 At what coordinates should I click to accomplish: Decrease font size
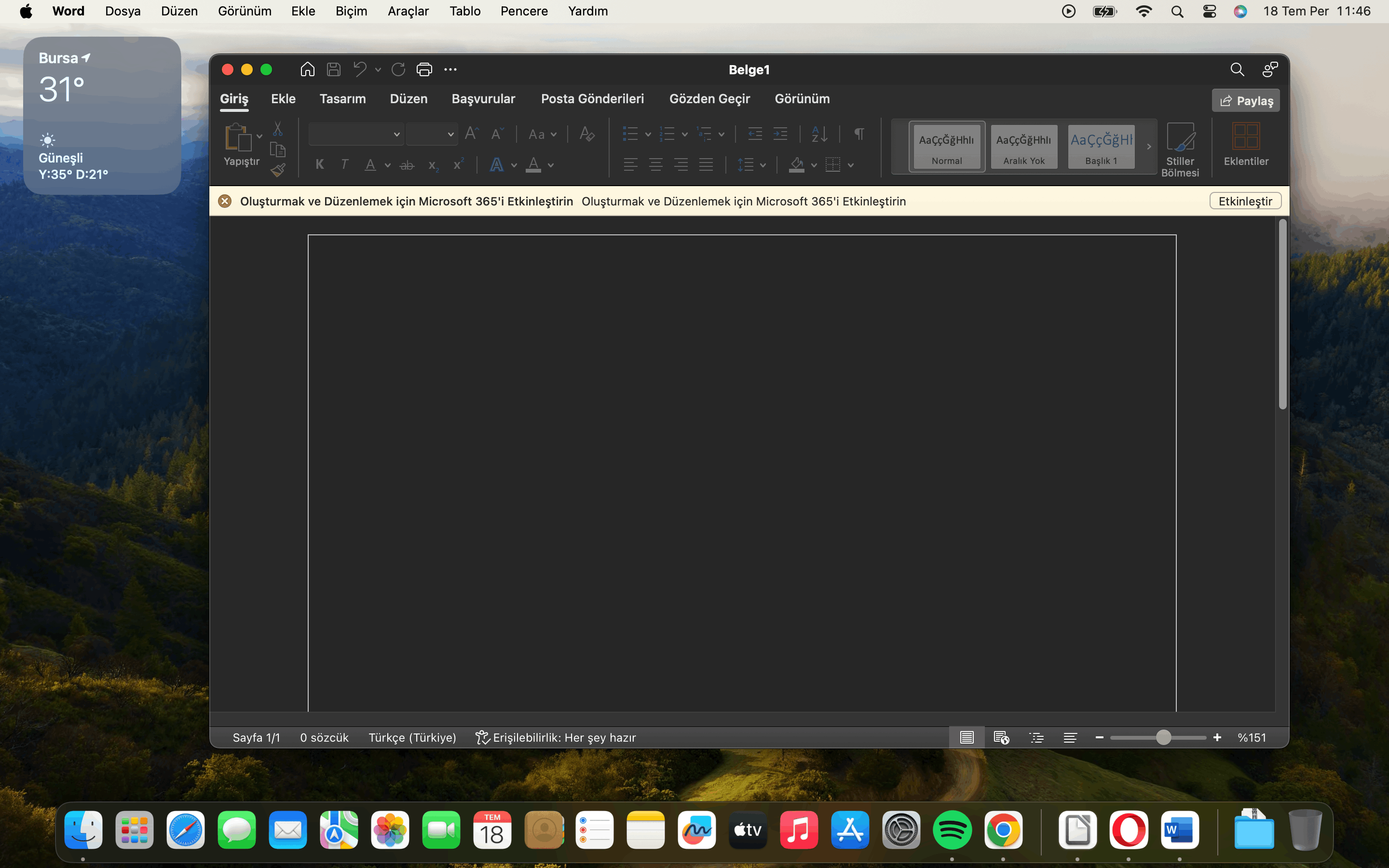497,134
